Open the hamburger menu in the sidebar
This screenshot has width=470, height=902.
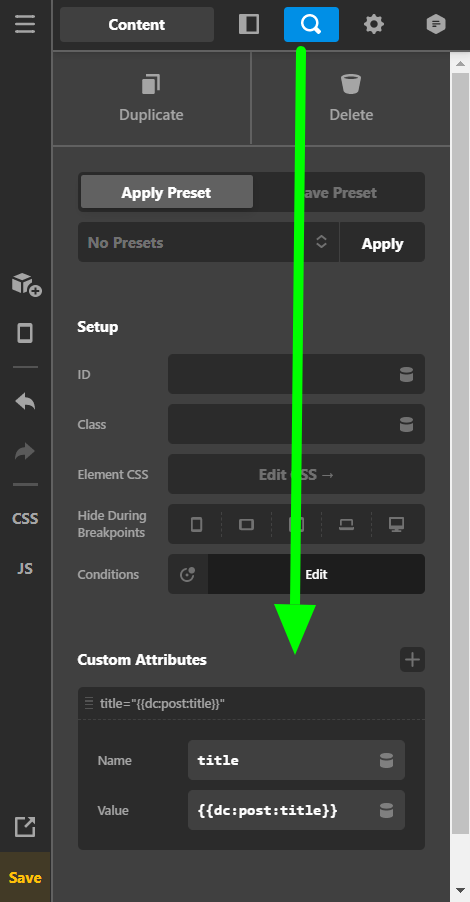point(25,24)
